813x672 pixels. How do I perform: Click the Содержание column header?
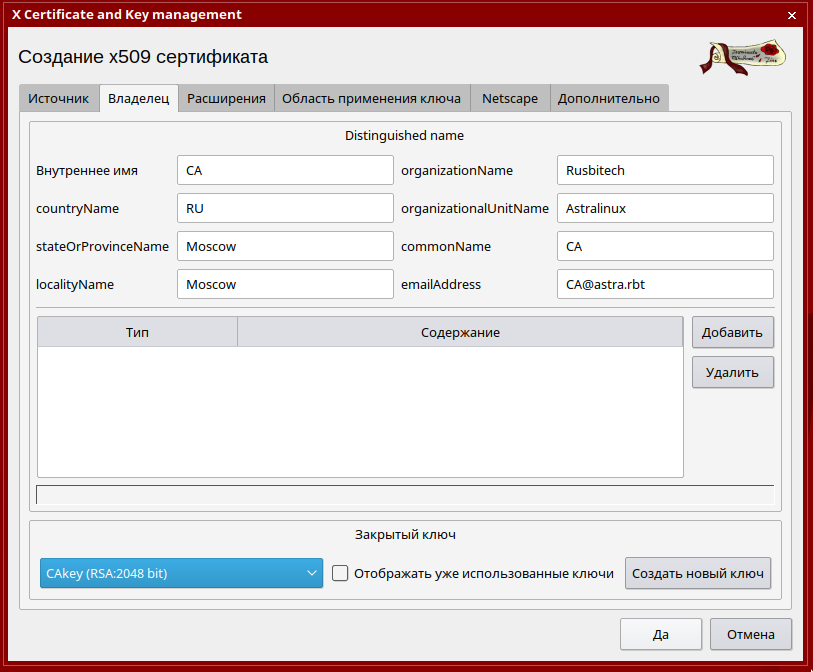coord(460,332)
